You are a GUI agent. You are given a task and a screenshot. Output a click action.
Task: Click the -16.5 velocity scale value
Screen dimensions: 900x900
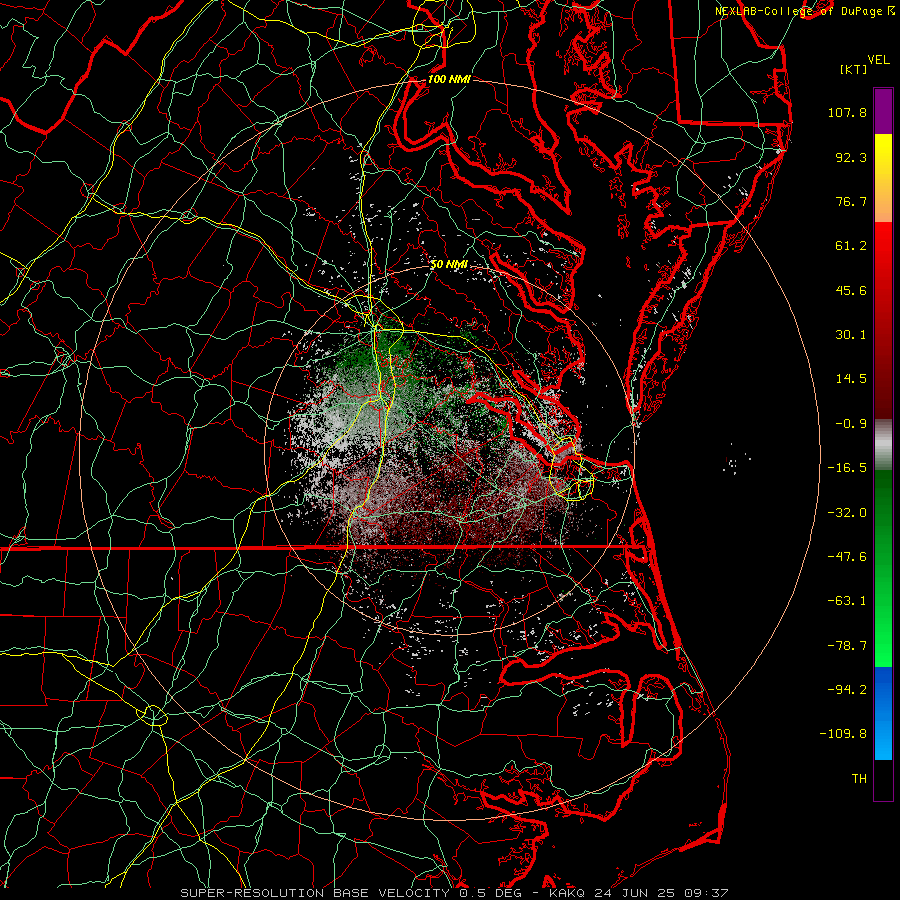pos(847,468)
